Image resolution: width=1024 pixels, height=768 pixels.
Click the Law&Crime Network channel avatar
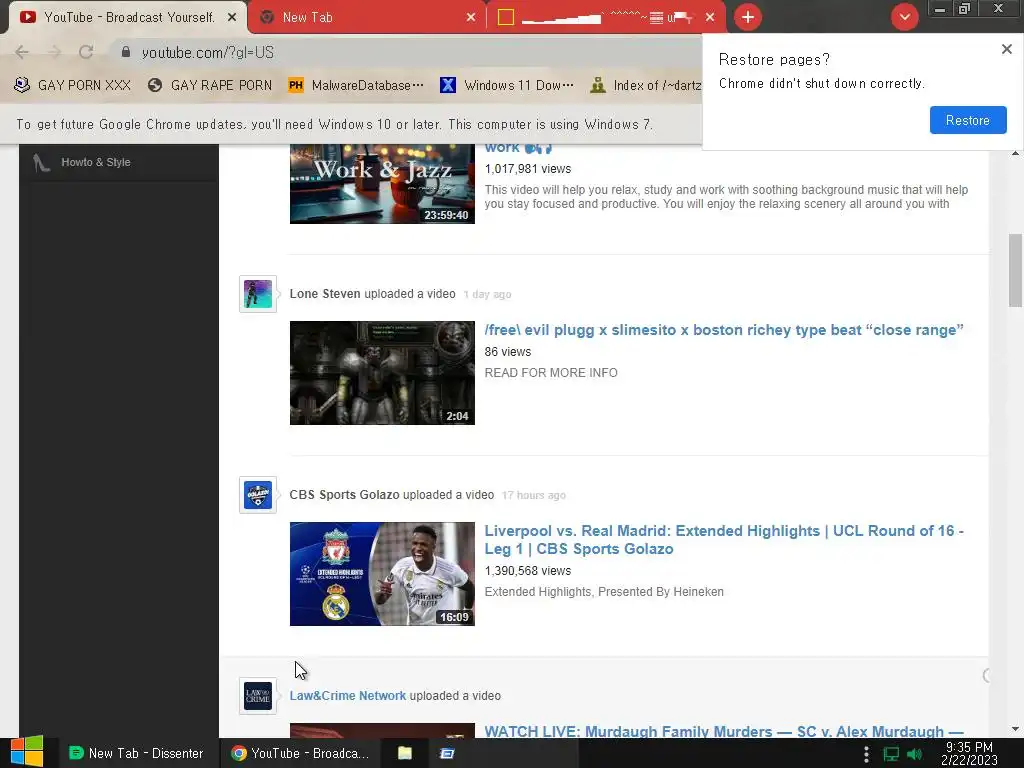258,696
